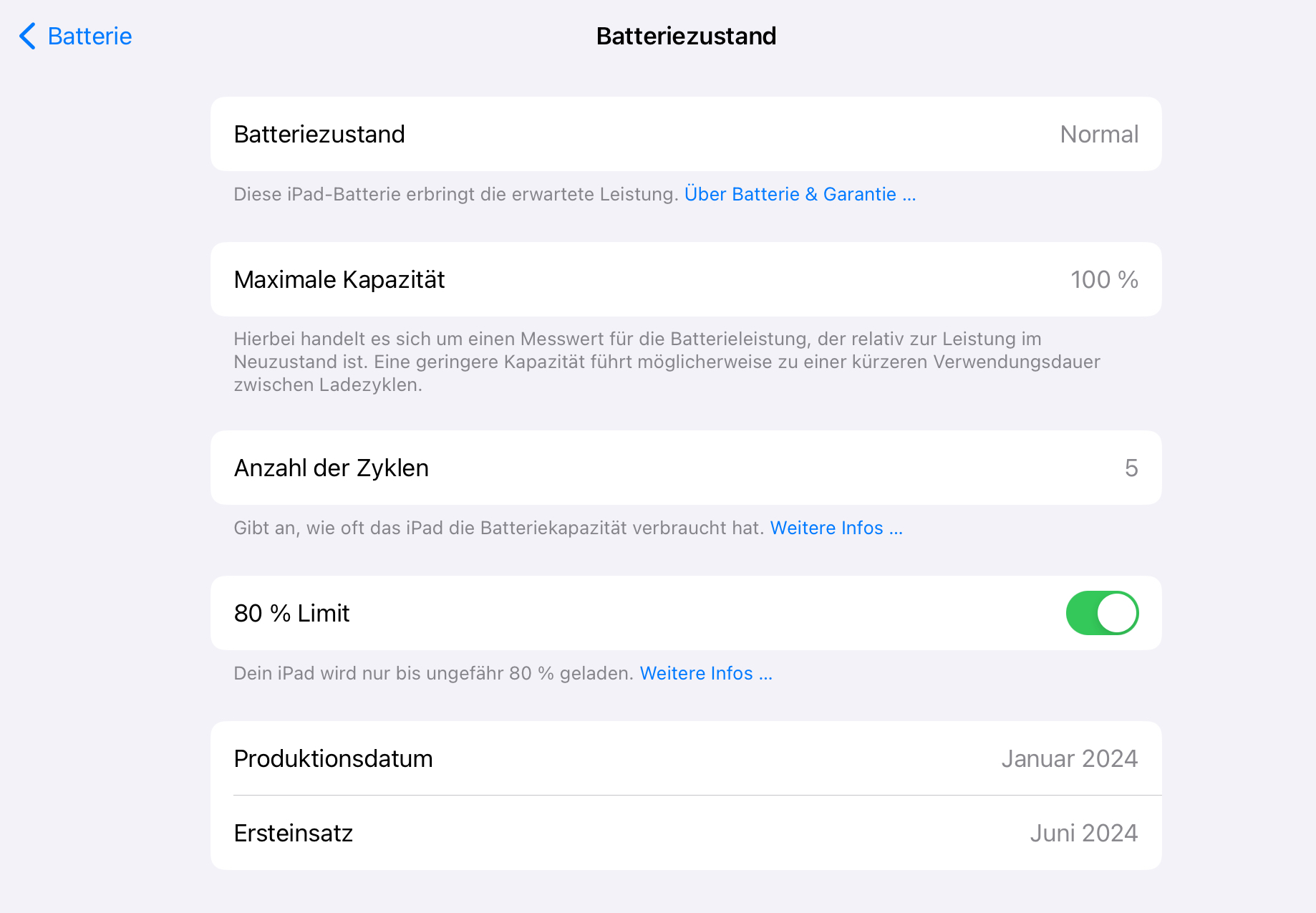Viewport: 1316px width, 913px height.
Task: Open Weitere Infos link about 80 % charging
Action: (x=705, y=673)
